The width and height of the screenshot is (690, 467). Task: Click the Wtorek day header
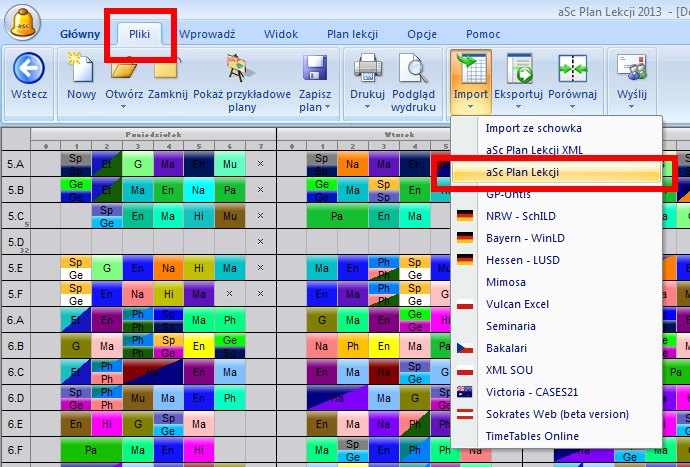(399, 134)
